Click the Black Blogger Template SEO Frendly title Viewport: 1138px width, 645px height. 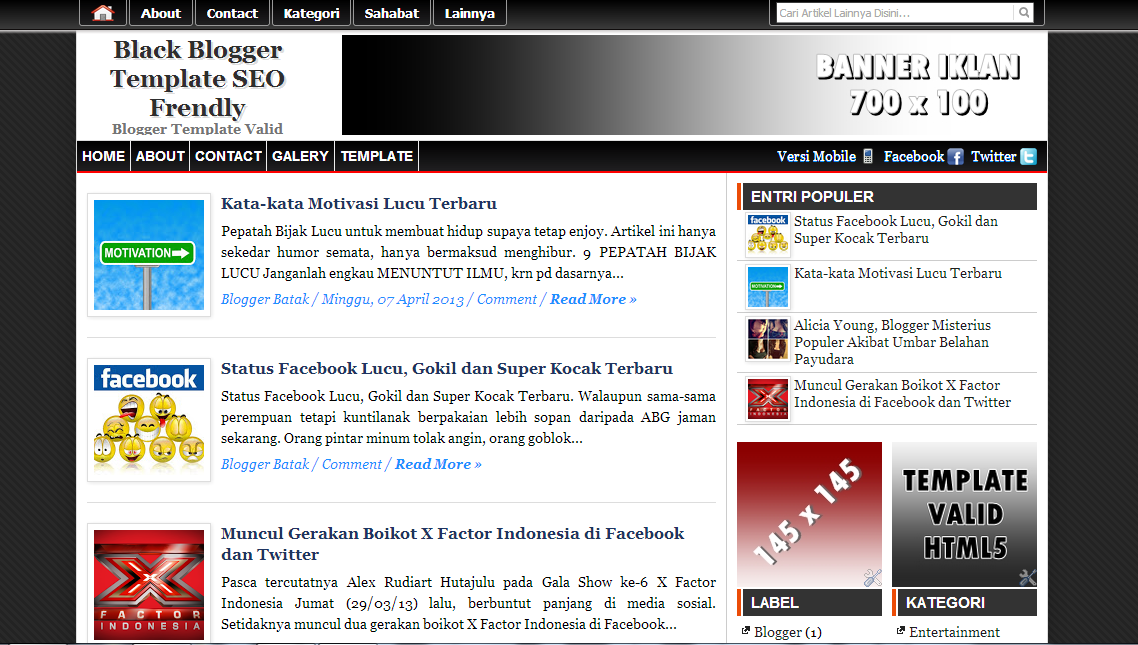(197, 78)
